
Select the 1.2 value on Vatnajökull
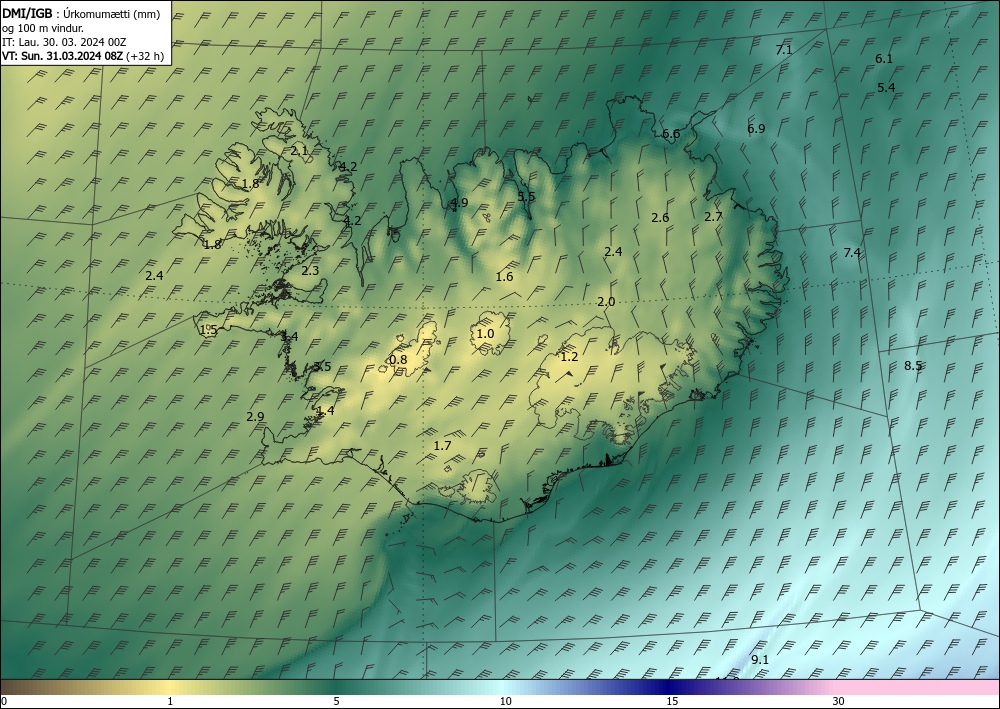point(569,357)
